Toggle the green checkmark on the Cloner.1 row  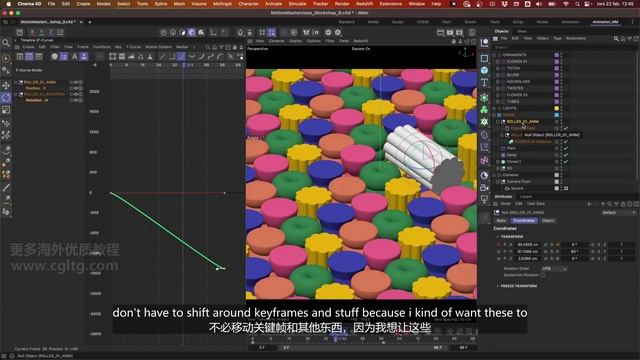click(x=566, y=162)
